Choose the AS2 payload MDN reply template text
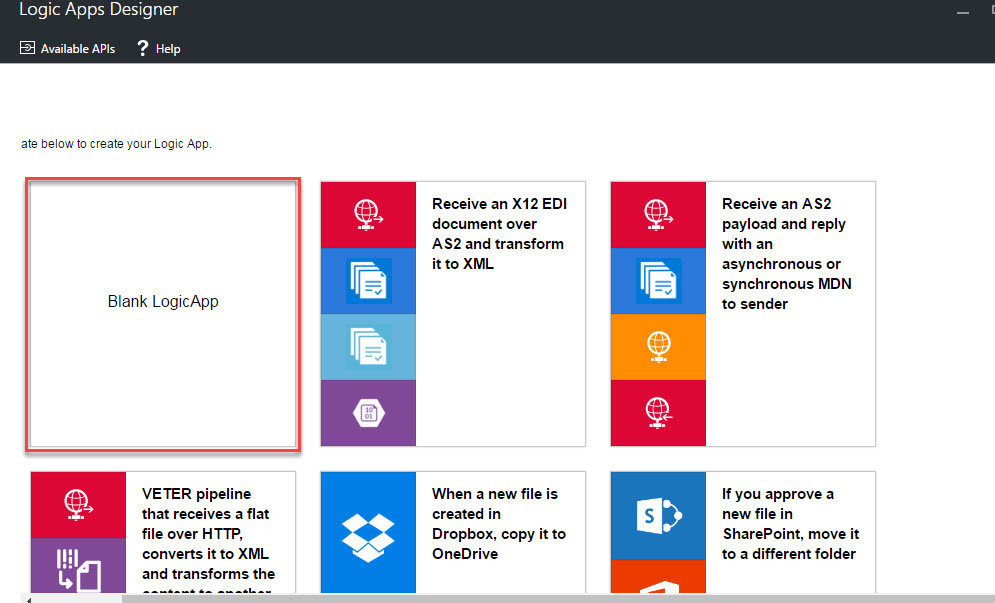995x603 pixels. (786, 254)
